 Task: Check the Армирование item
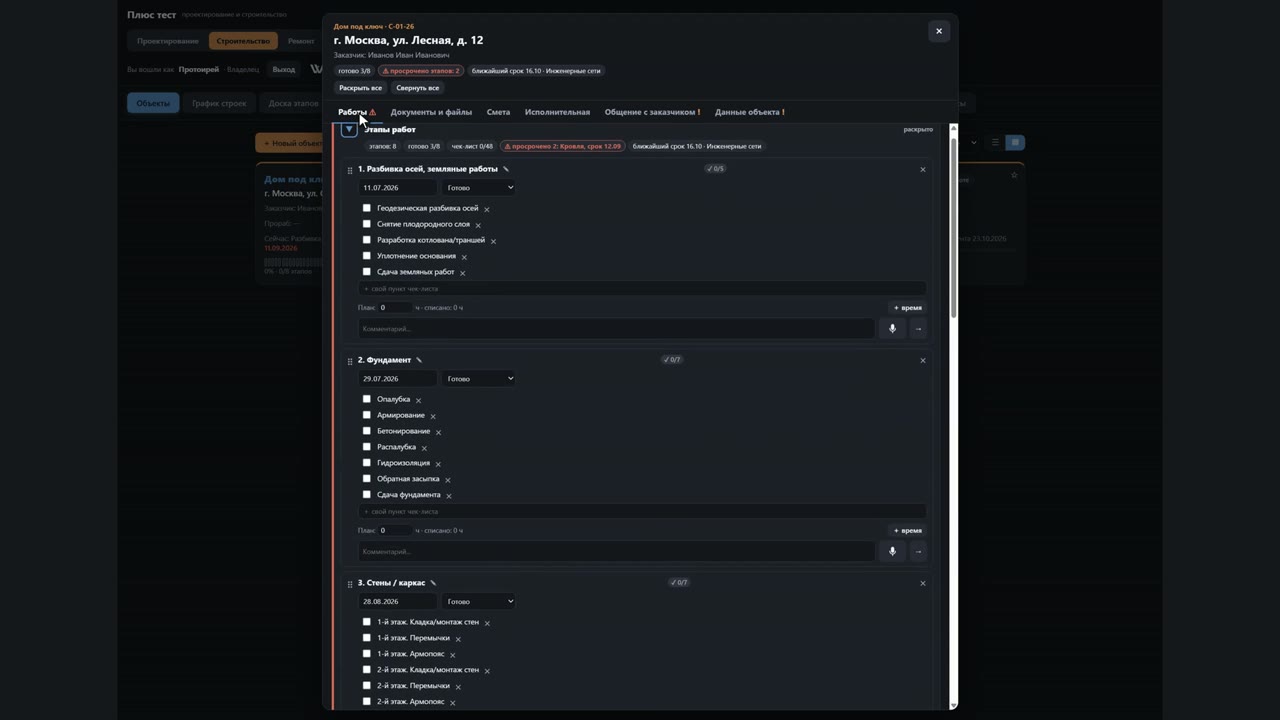pyautogui.click(x=367, y=415)
